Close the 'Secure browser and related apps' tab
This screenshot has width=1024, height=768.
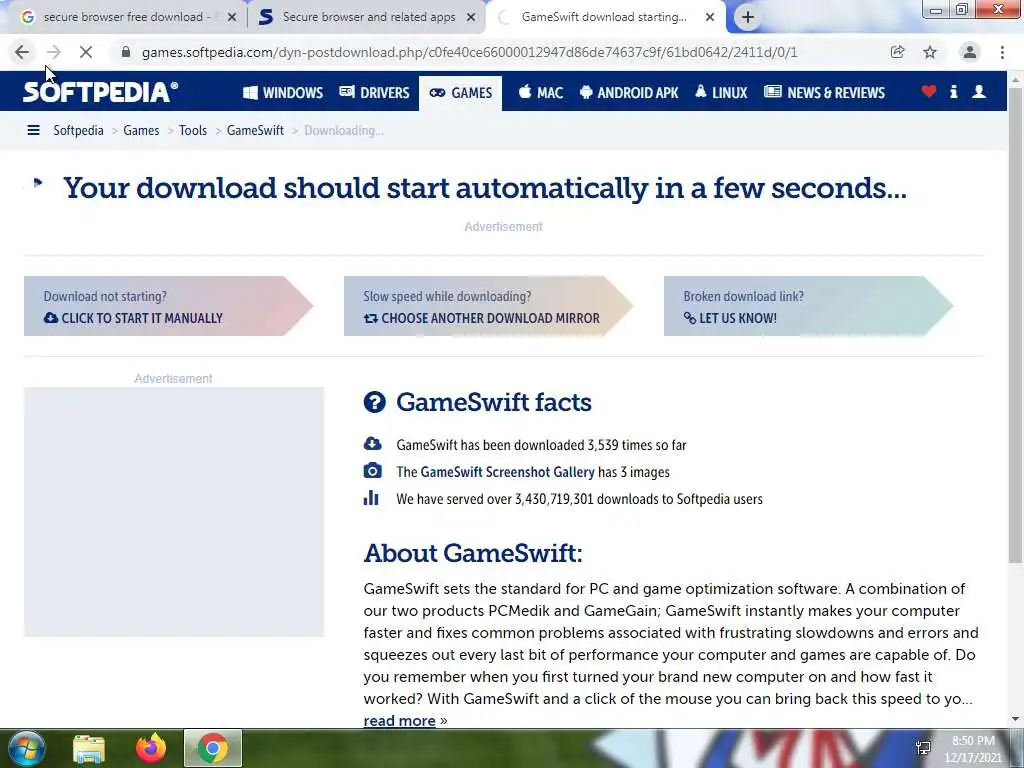[x=471, y=18]
